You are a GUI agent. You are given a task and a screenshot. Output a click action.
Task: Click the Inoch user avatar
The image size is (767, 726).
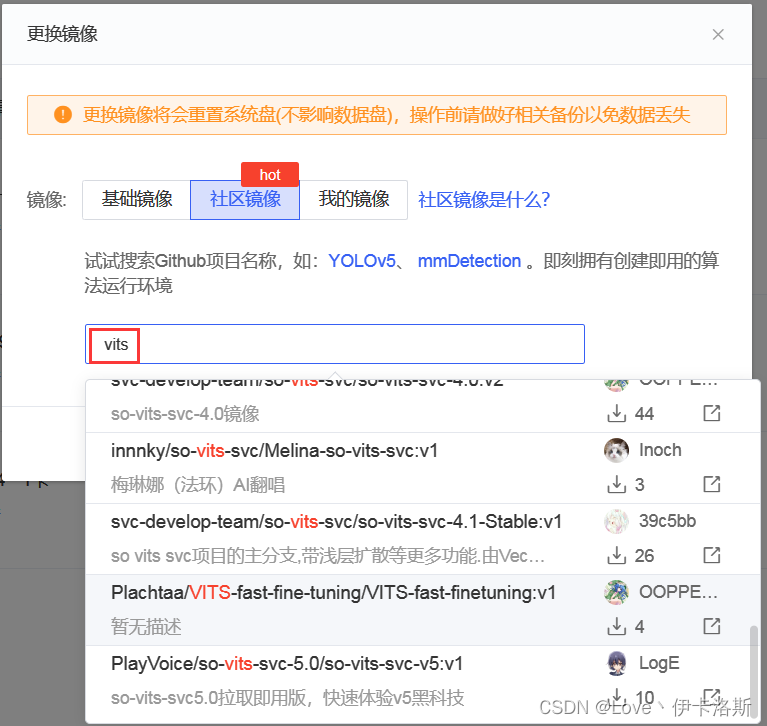616,450
